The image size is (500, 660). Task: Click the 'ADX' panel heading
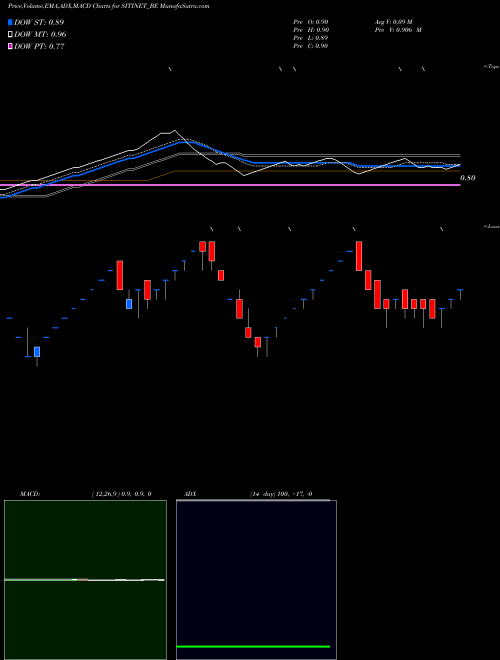(190, 494)
